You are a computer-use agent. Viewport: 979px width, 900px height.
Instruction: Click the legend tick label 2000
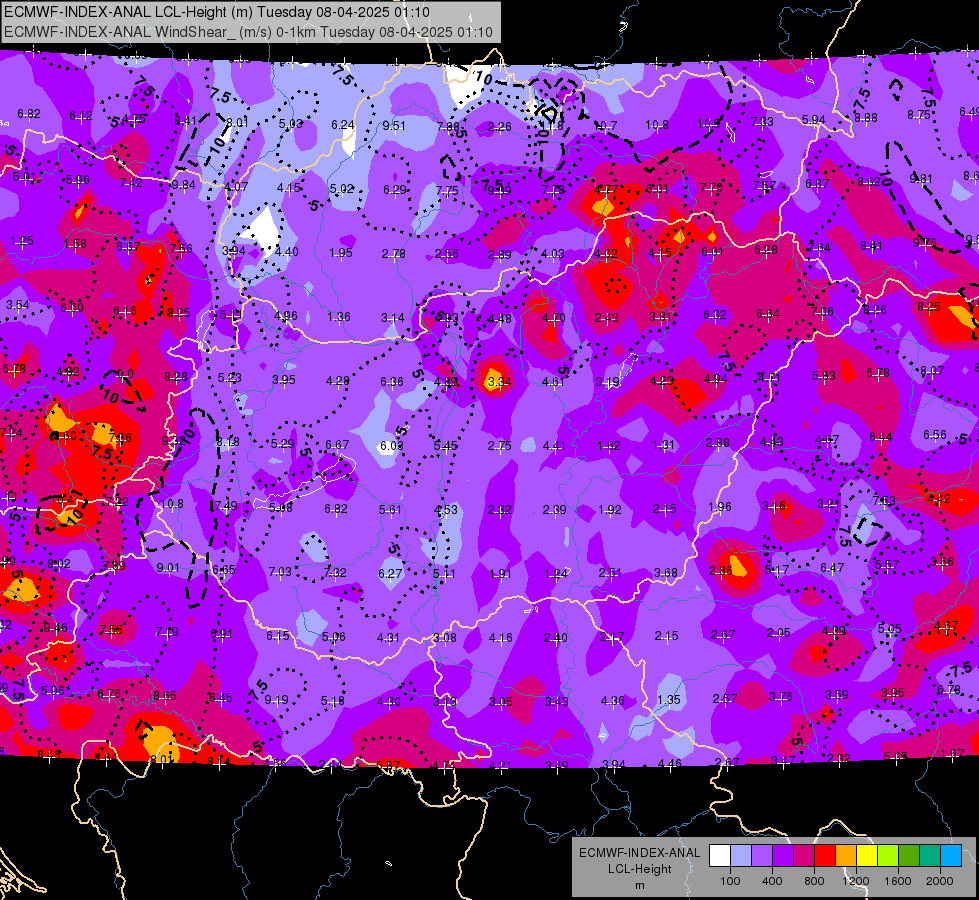point(940,881)
